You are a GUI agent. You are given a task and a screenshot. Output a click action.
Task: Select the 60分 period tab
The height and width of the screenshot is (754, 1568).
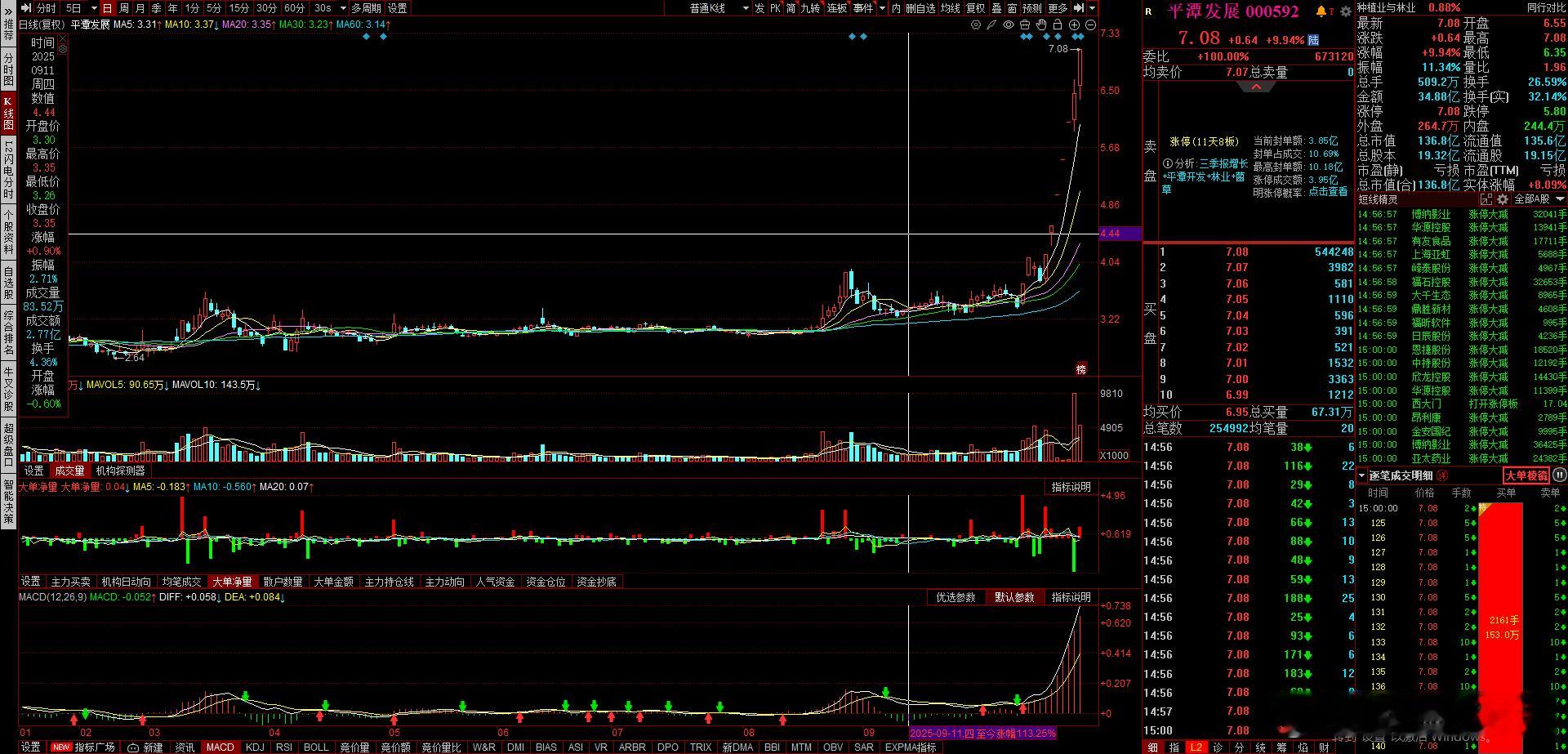click(294, 8)
